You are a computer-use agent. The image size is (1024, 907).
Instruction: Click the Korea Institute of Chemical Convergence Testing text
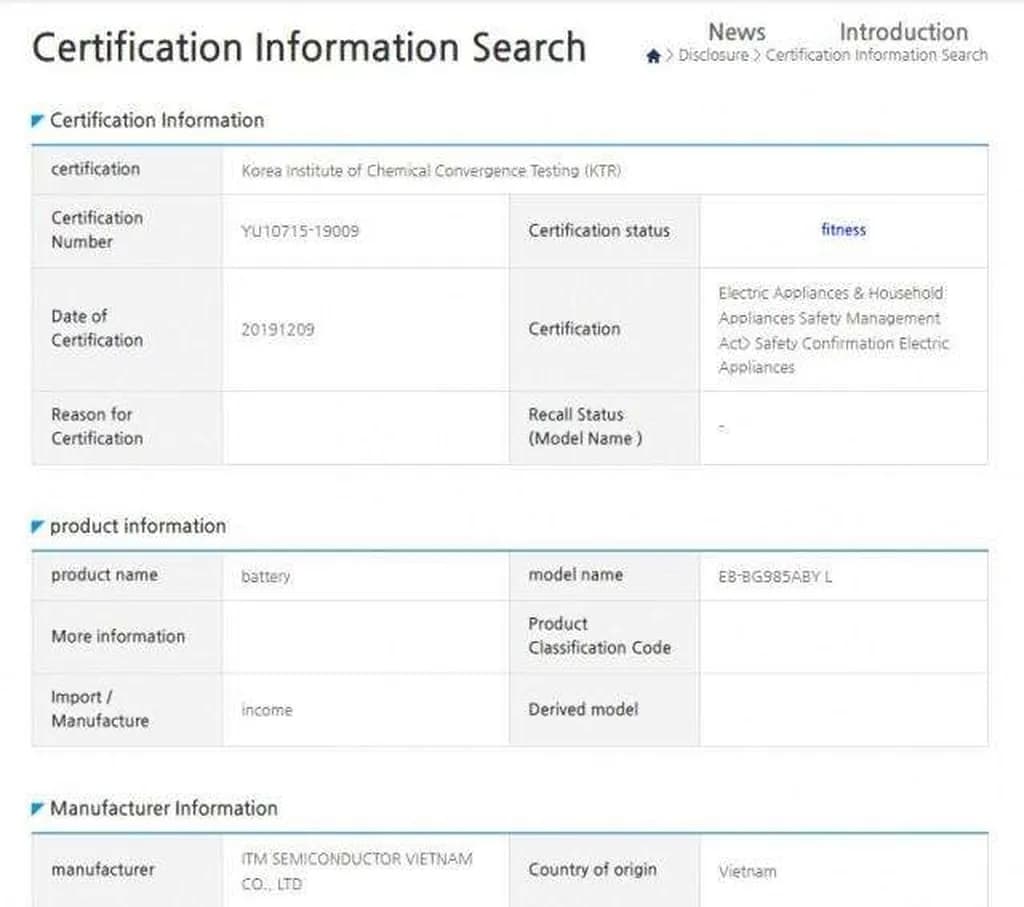(x=431, y=171)
